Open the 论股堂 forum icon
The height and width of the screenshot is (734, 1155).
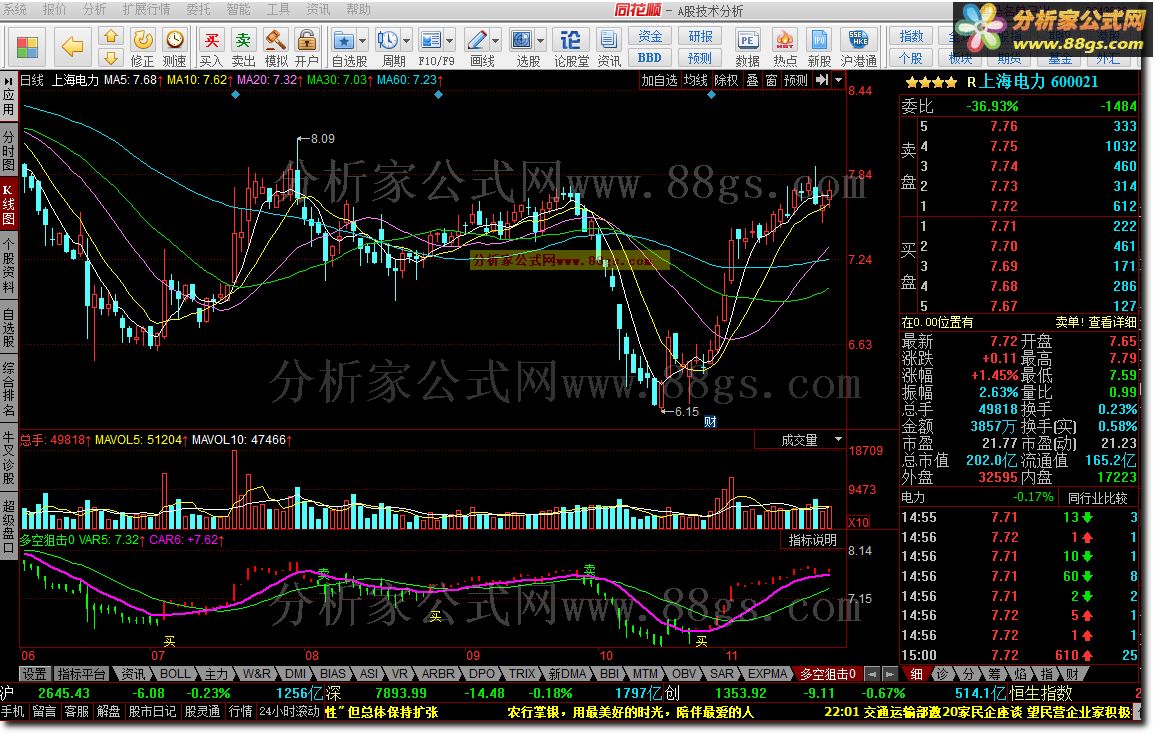click(571, 47)
